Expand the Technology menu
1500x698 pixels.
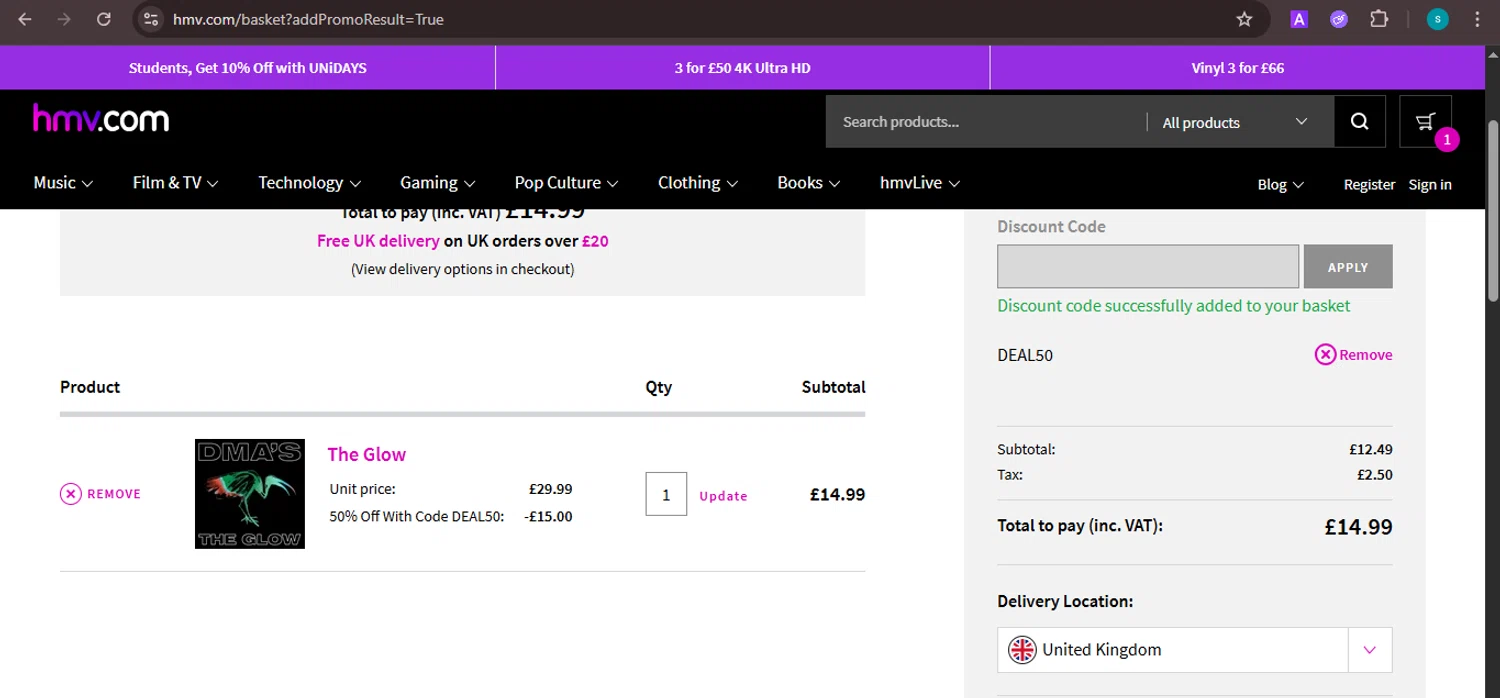(x=309, y=183)
